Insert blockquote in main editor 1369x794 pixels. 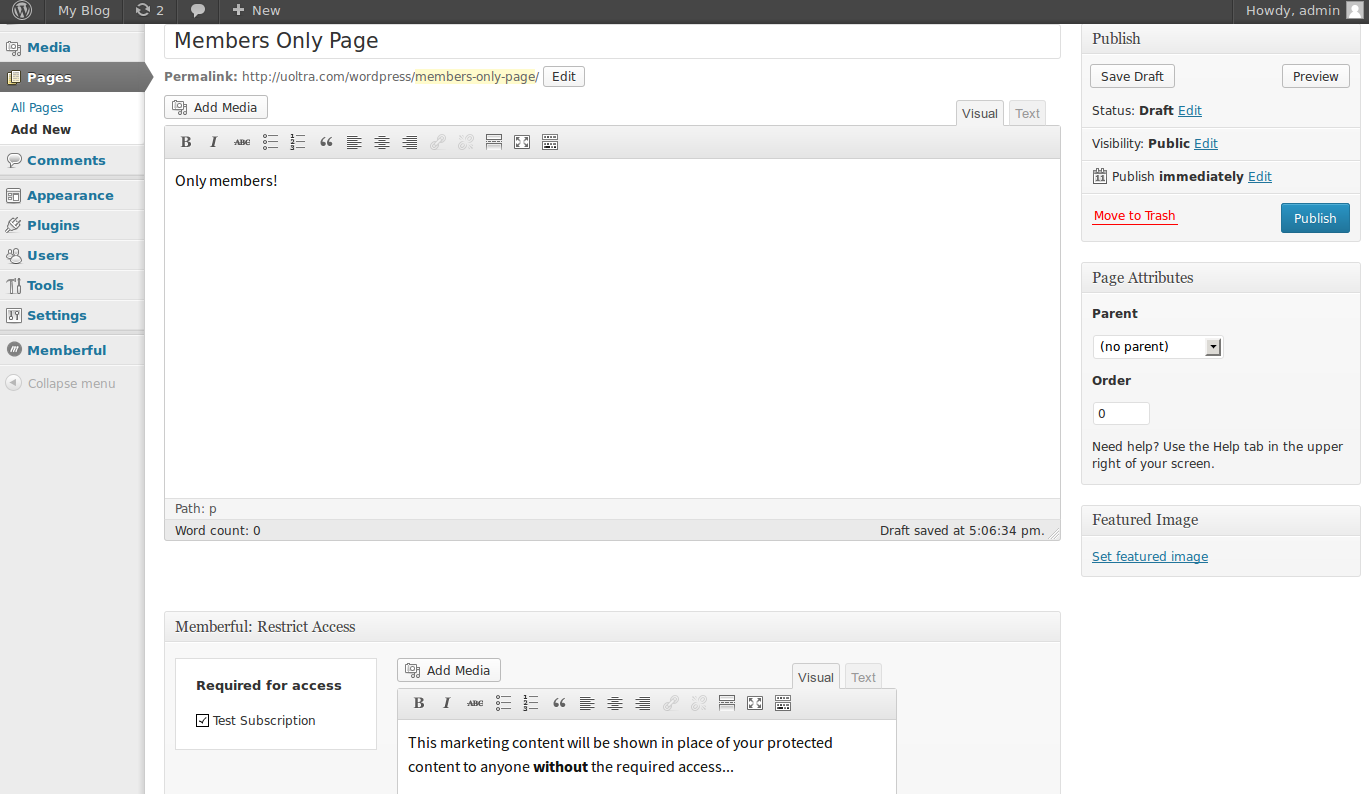pos(326,142)
